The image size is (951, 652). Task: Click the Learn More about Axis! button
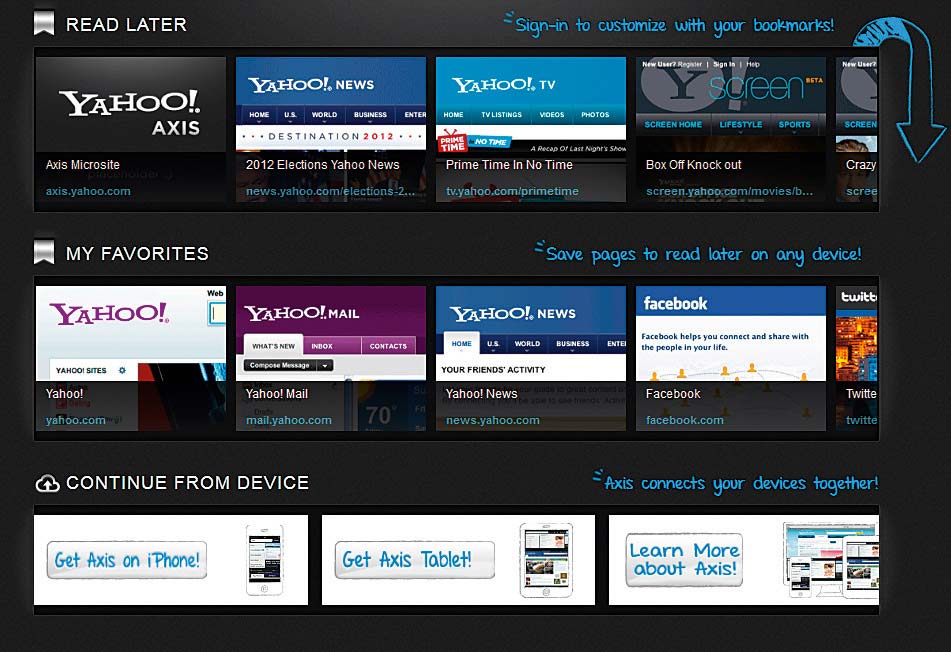click(x=684, y=560)
